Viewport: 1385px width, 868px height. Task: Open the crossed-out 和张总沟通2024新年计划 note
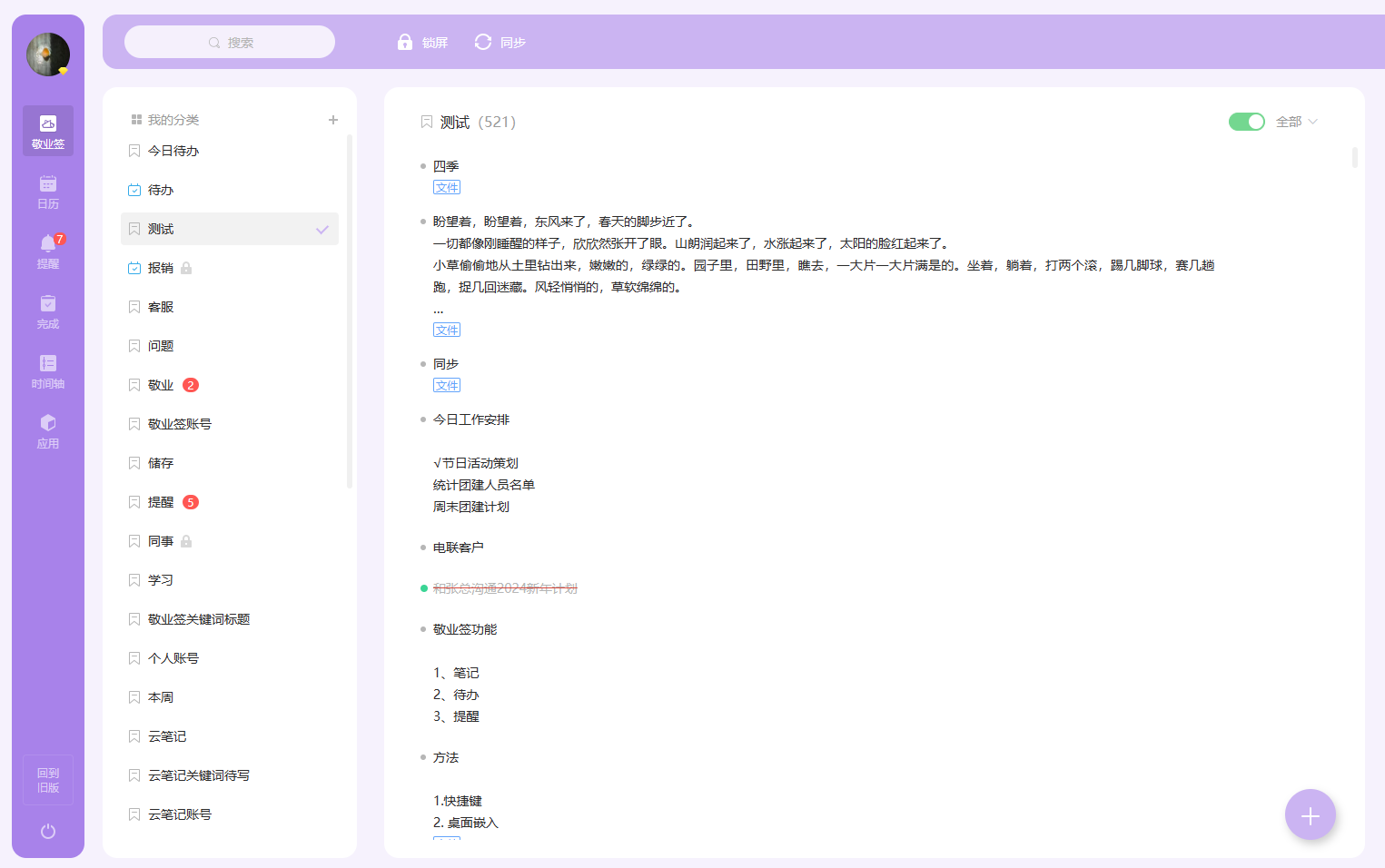[x=505, y=588]
